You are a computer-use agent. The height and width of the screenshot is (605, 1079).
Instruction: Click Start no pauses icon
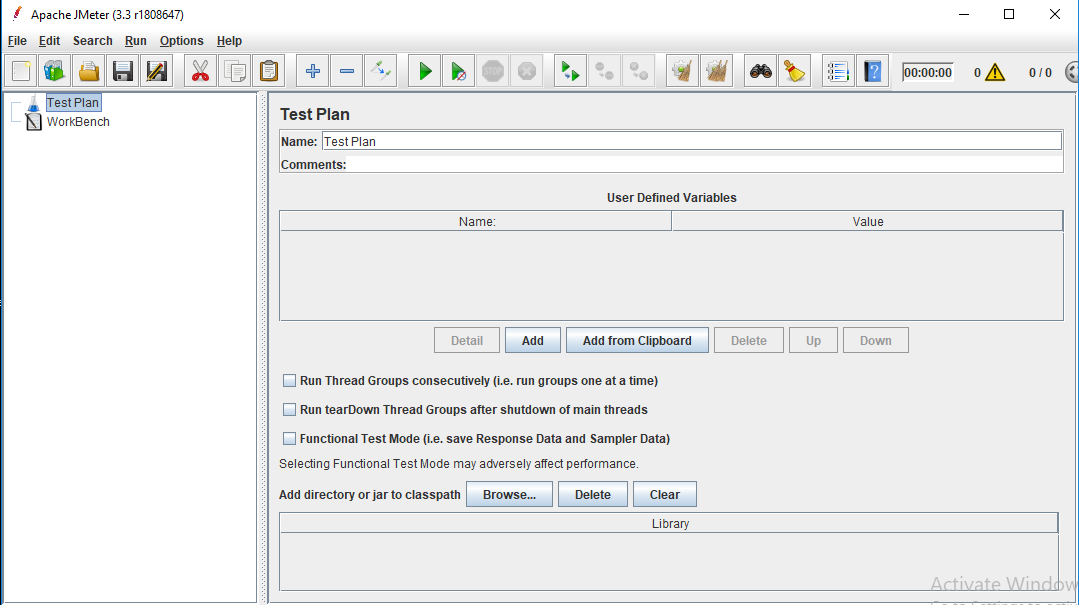point(458,71)
